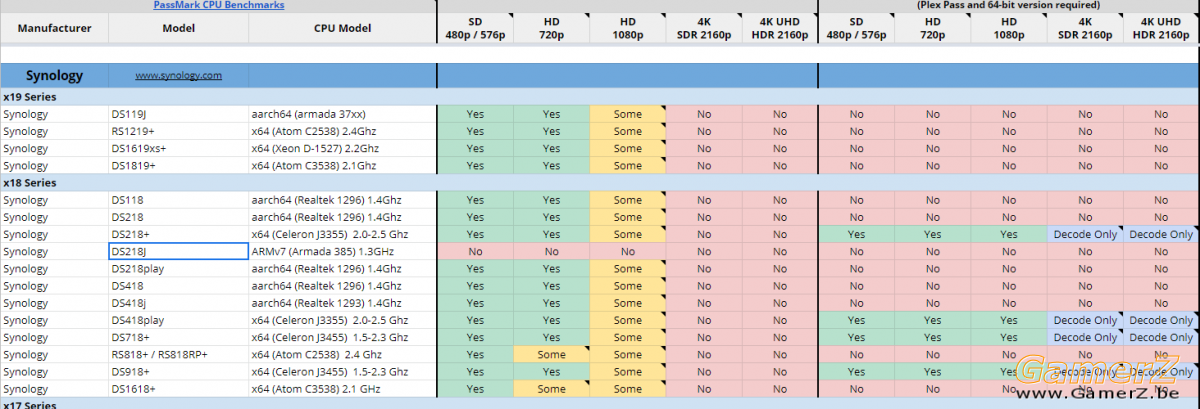
Task: Select the RS818+ / RS818RP+ model cell
Action: point(178,354)
